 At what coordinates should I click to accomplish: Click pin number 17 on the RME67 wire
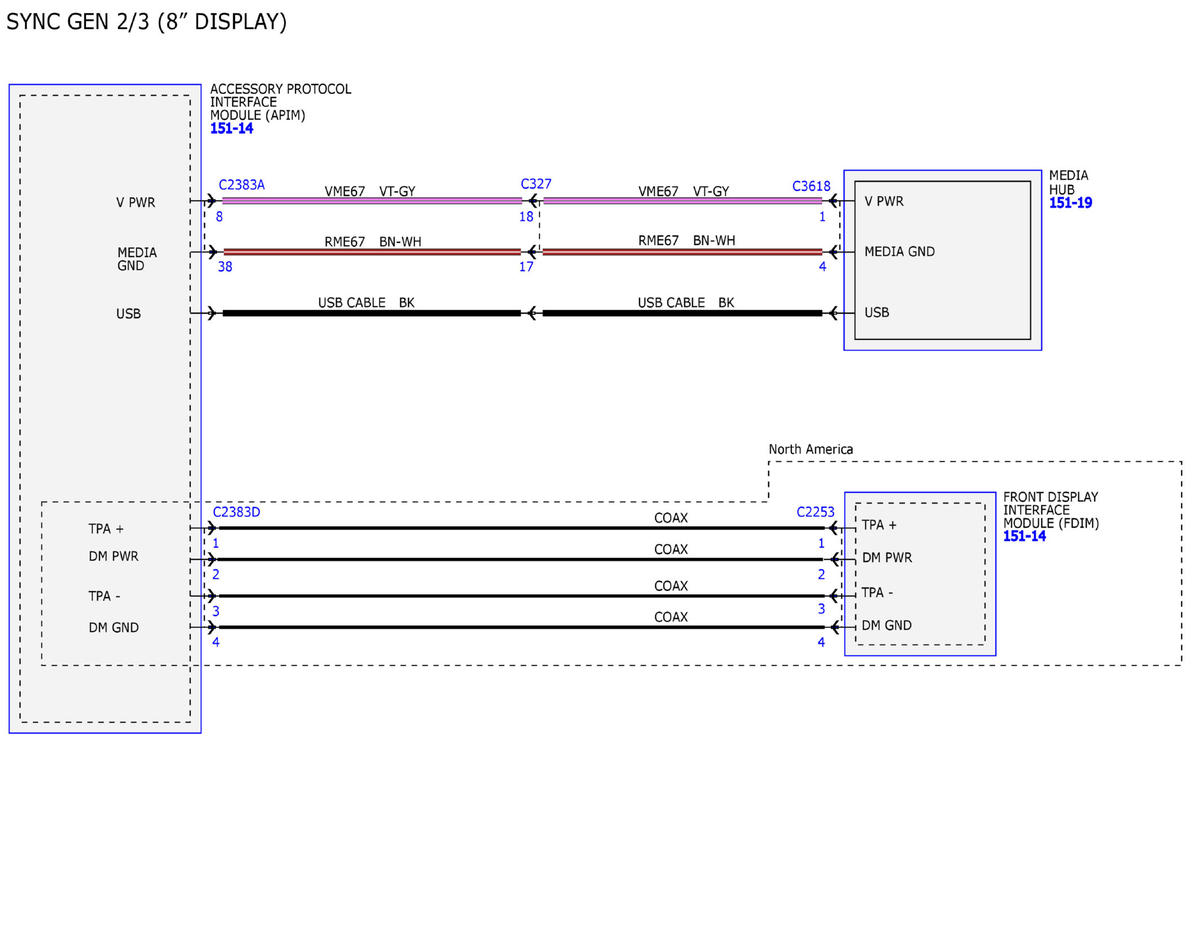(x=526, y=267)
